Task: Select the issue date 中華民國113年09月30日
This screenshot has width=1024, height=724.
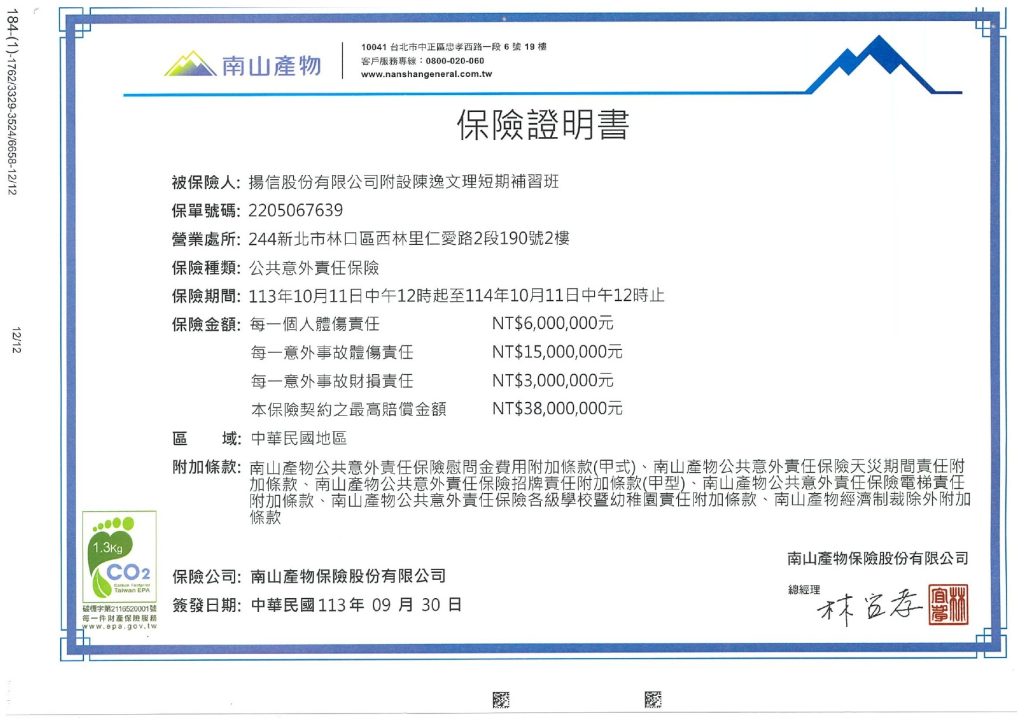Action: pos(356,605)
